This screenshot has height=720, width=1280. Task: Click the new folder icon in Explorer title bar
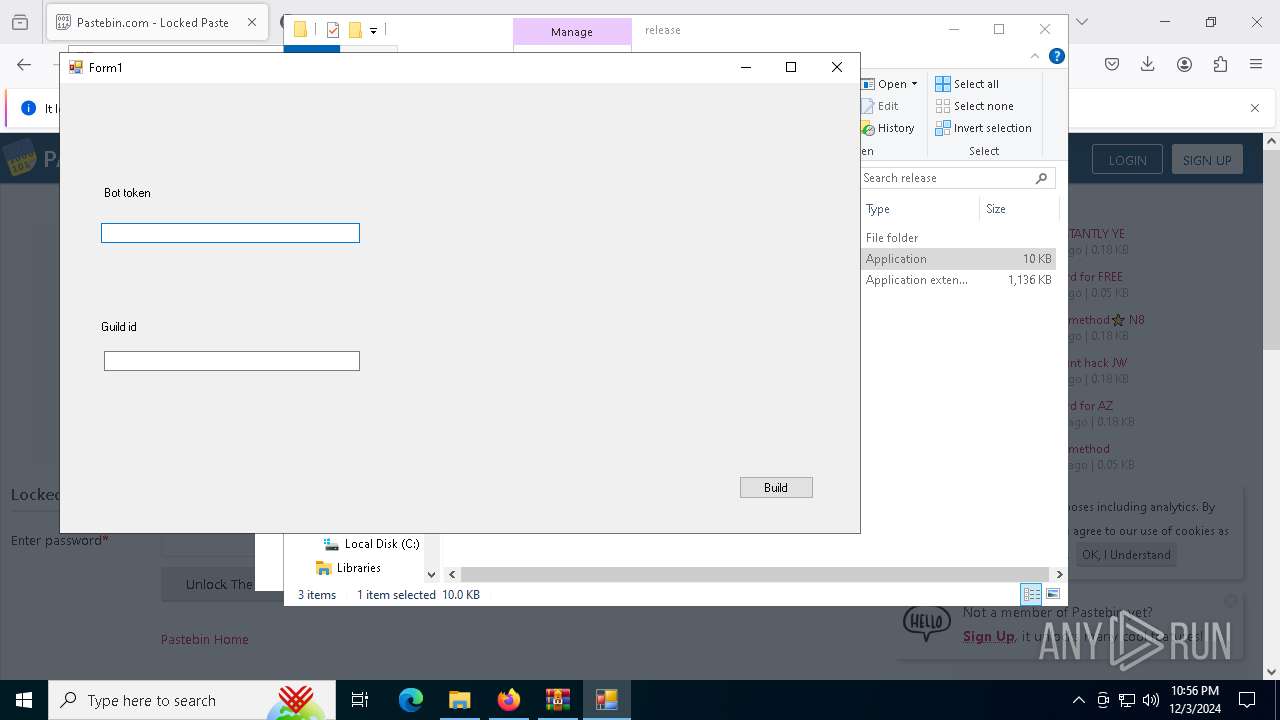pyautogui.click(x=355, y=30)
